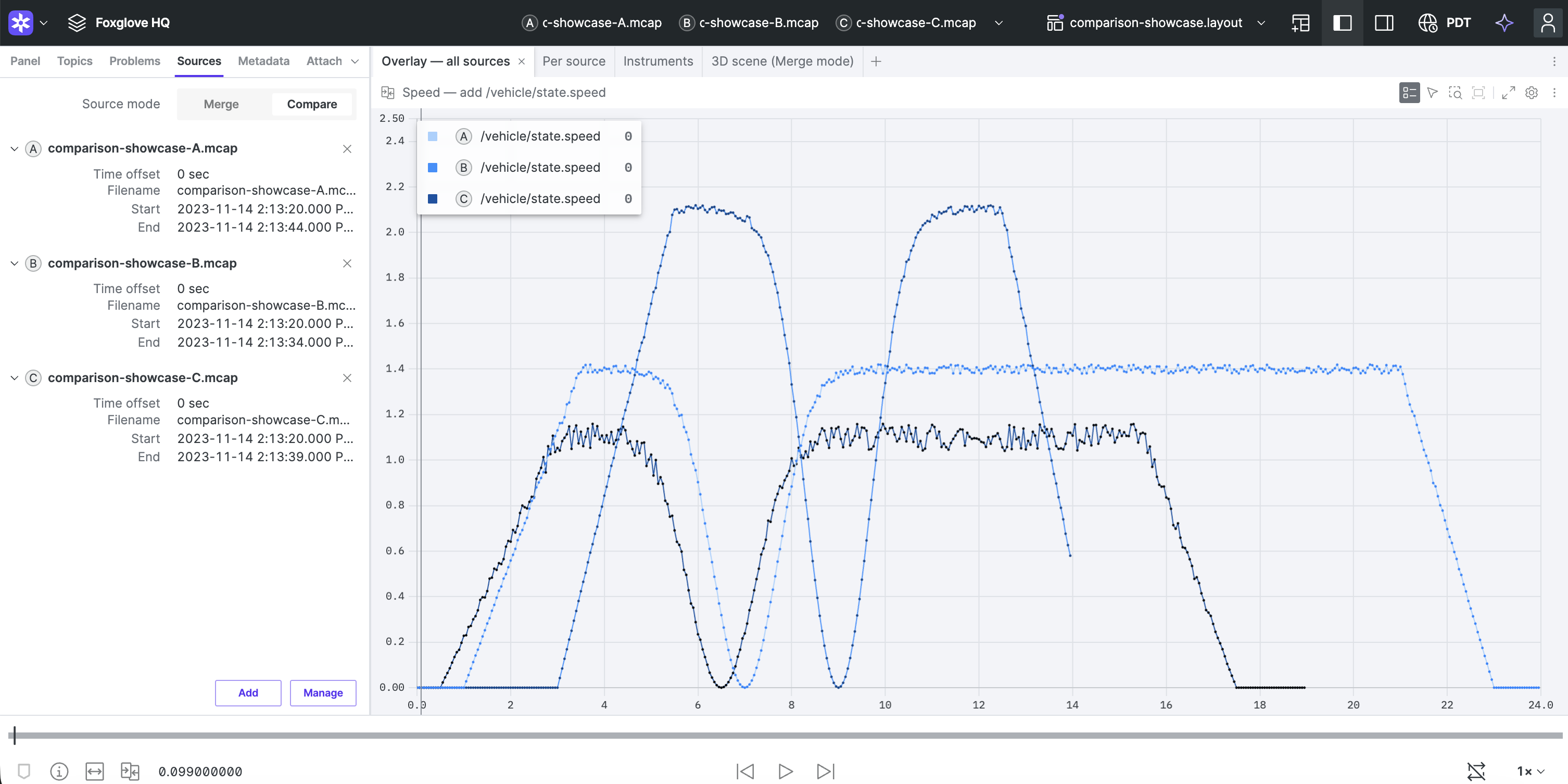
Task: Expand more sidebar tabs chevron
Action: 356,61
